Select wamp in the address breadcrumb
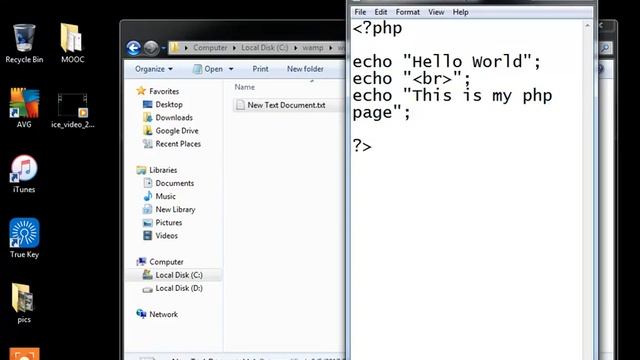Screen dimensions: 640x360 point(313,48)
